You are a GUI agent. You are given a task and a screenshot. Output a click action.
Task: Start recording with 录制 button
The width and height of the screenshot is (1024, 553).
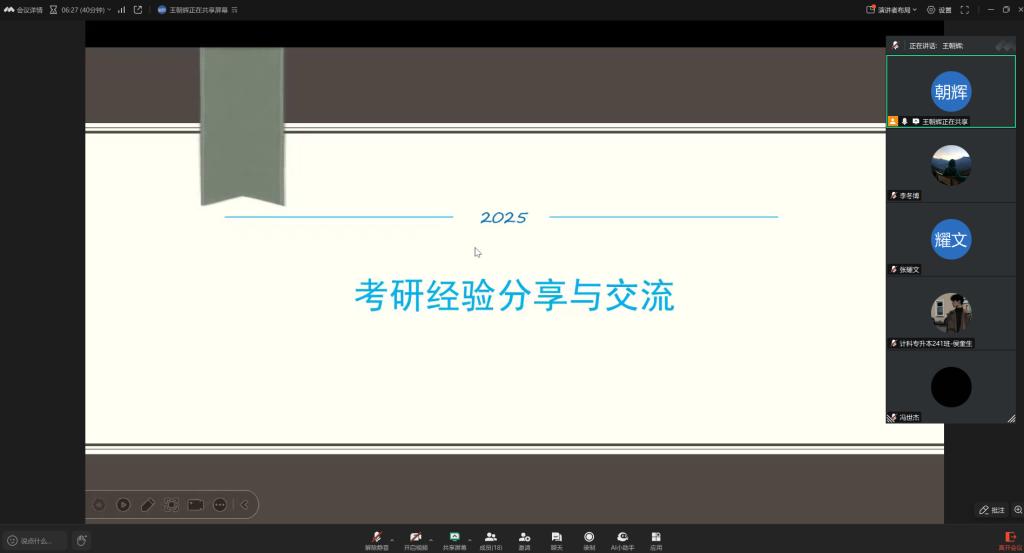[x=589, y=538]
